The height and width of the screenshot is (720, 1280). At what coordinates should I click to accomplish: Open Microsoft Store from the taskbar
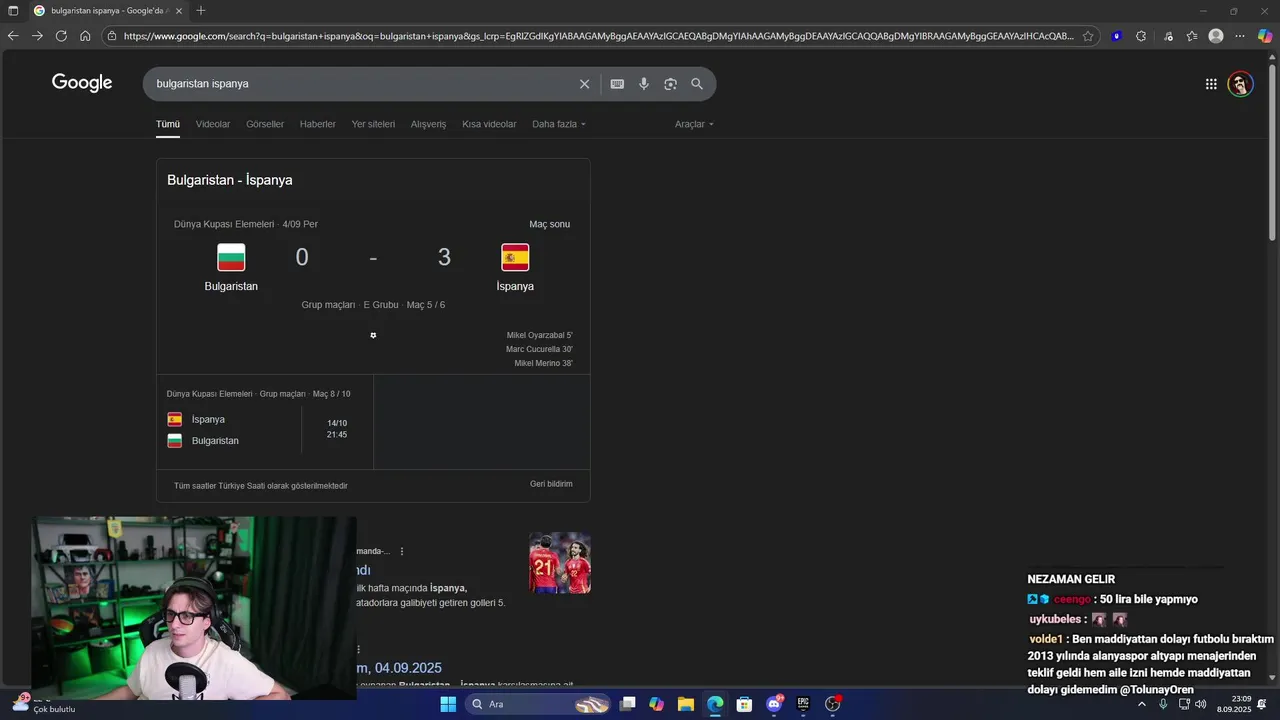coord(744,704)
